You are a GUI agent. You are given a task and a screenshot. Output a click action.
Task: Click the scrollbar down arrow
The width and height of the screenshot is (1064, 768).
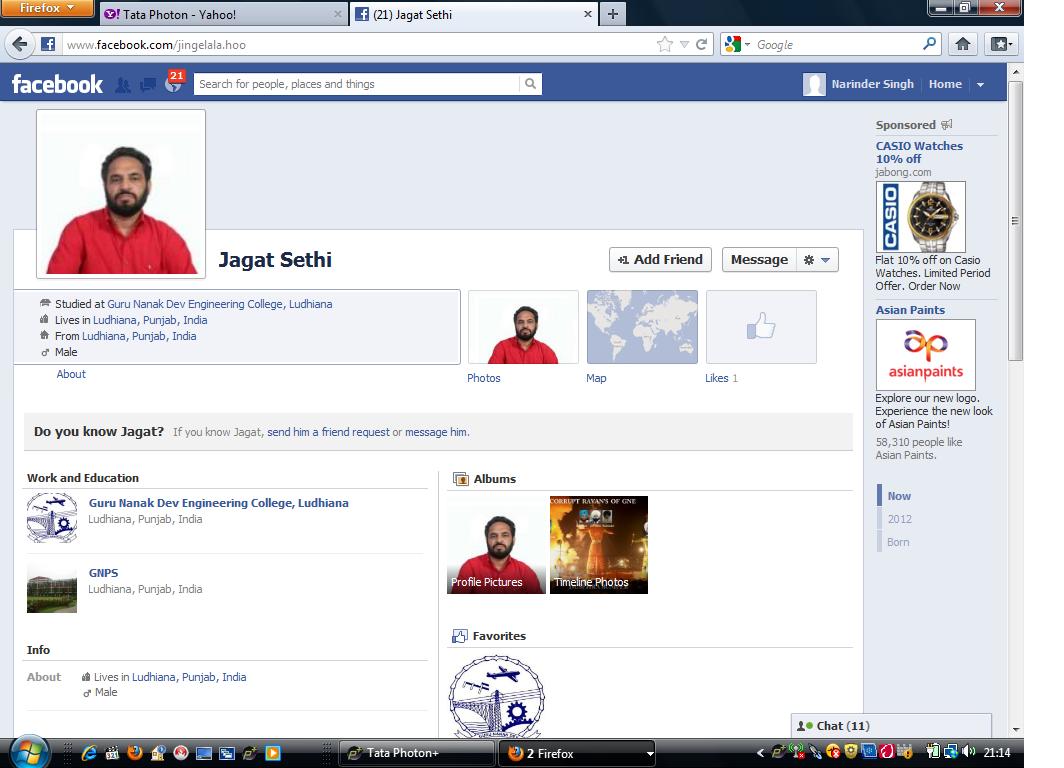coord(1015,729)
